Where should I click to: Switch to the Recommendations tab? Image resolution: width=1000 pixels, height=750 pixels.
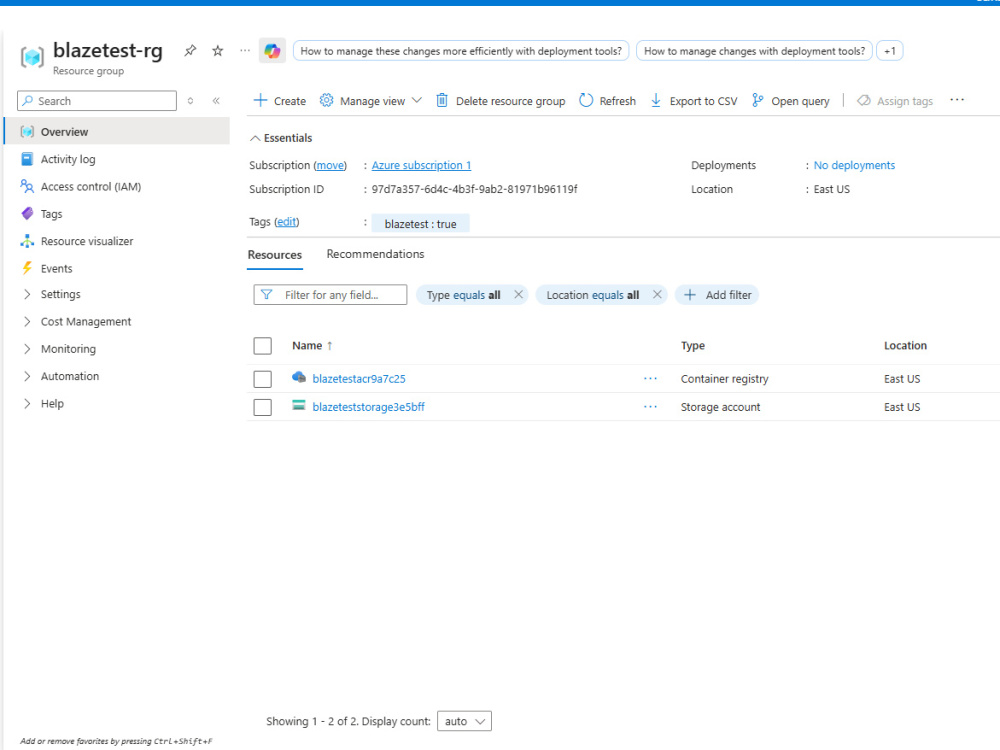tap(375, 254)
